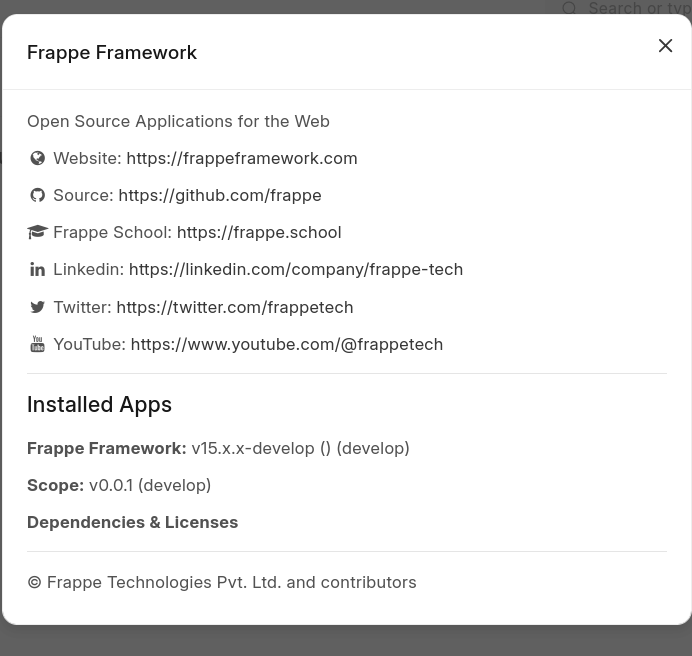This screenshot has height=656, width=692.
Task: Click the GitHub icon beside Source
Action: tap(38, 195)
